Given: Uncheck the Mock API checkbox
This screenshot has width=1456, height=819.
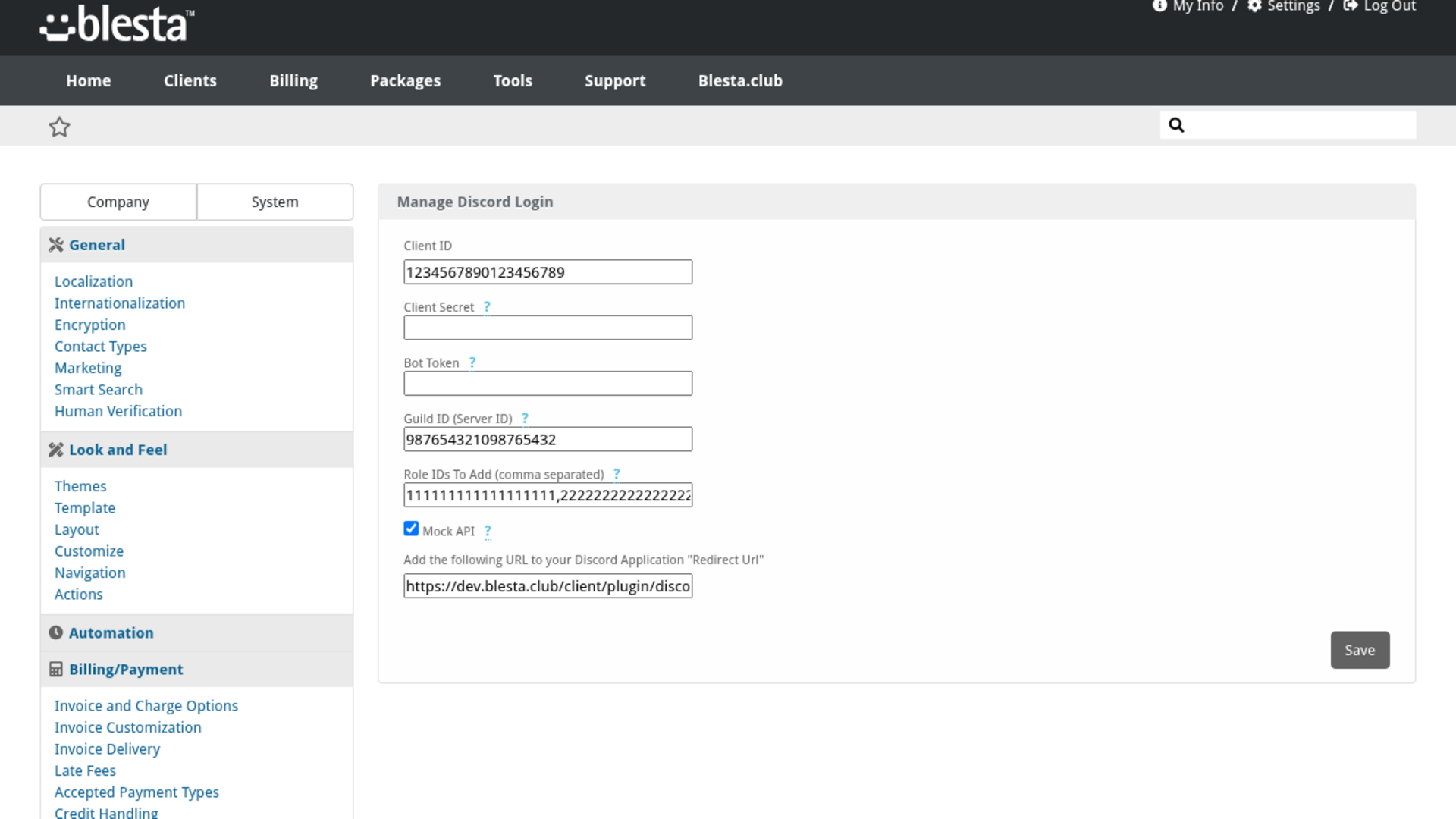Looking at the screenshot, I should pyautogui.click(x=411, y=529).
